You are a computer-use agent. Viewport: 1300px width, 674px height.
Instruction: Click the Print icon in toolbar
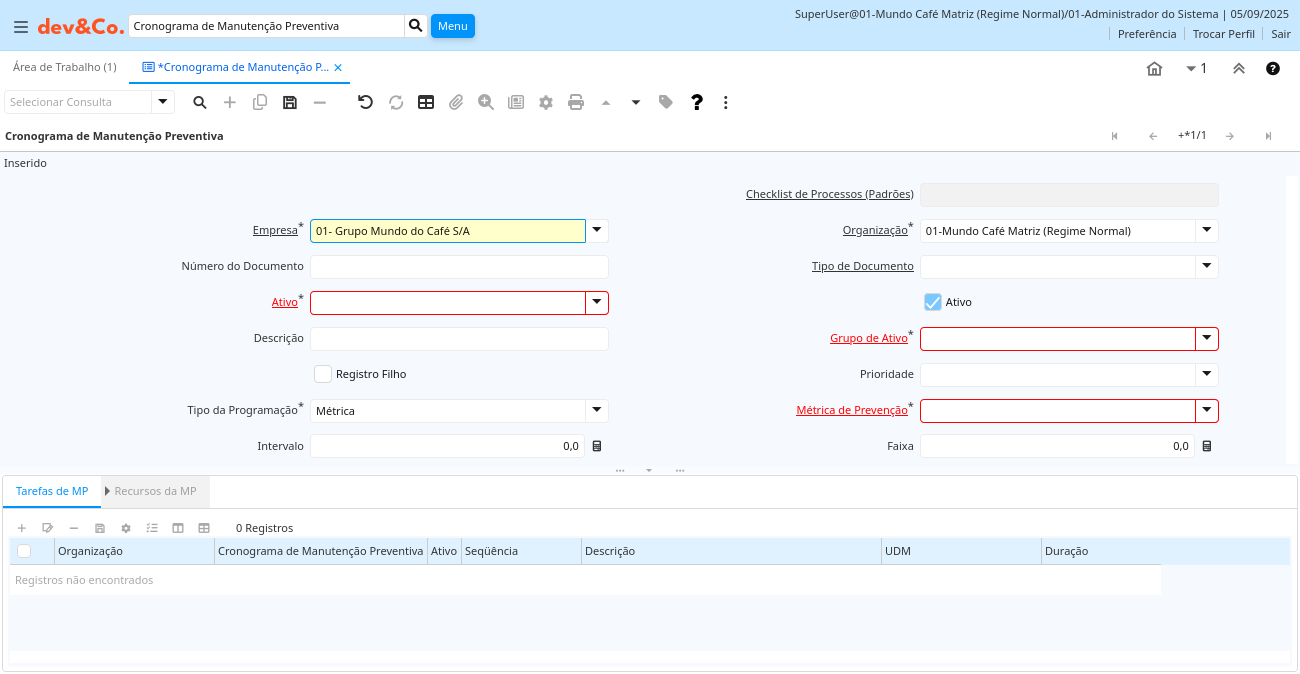click(576, 102)
